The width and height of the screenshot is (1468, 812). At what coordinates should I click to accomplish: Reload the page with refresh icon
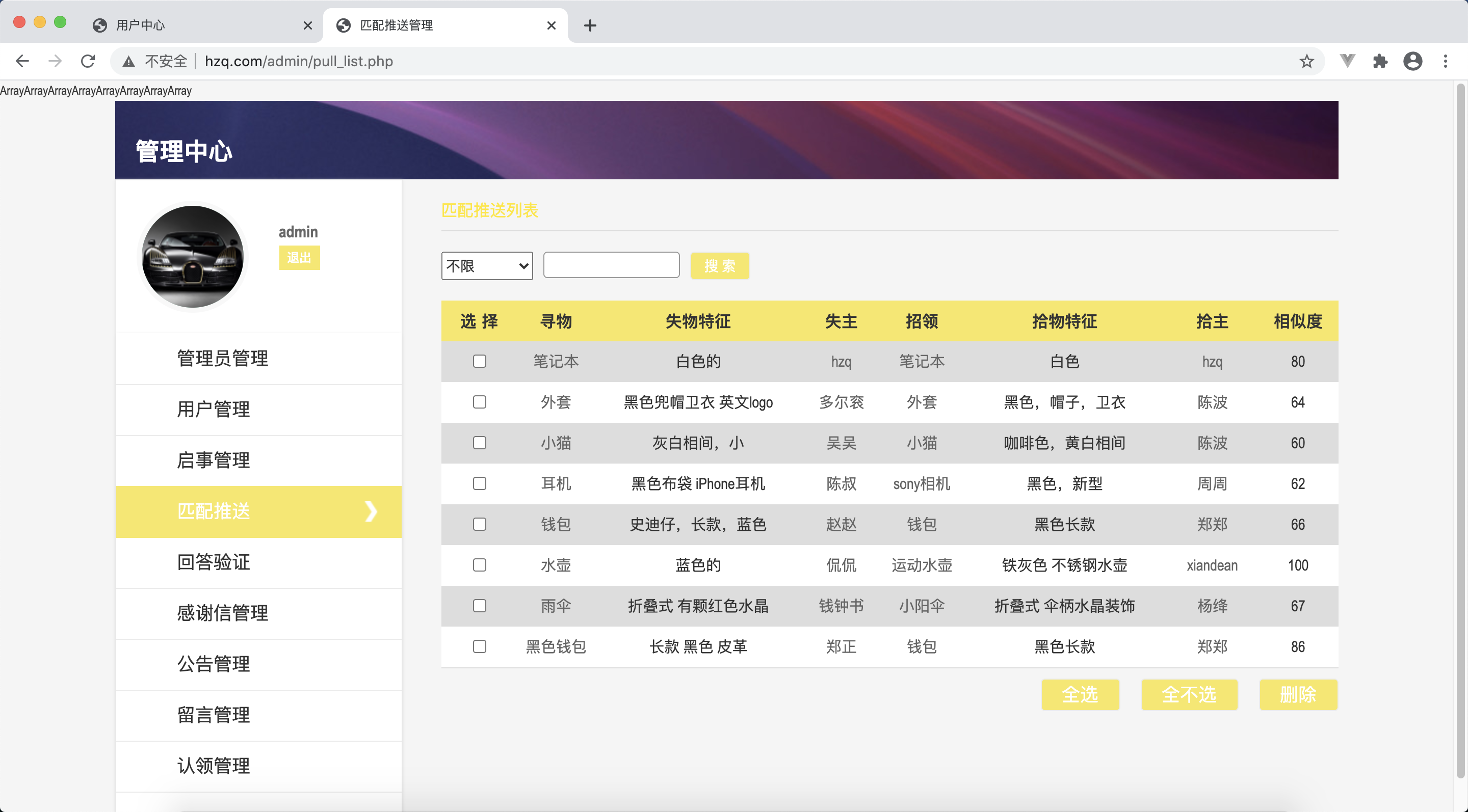88,61
